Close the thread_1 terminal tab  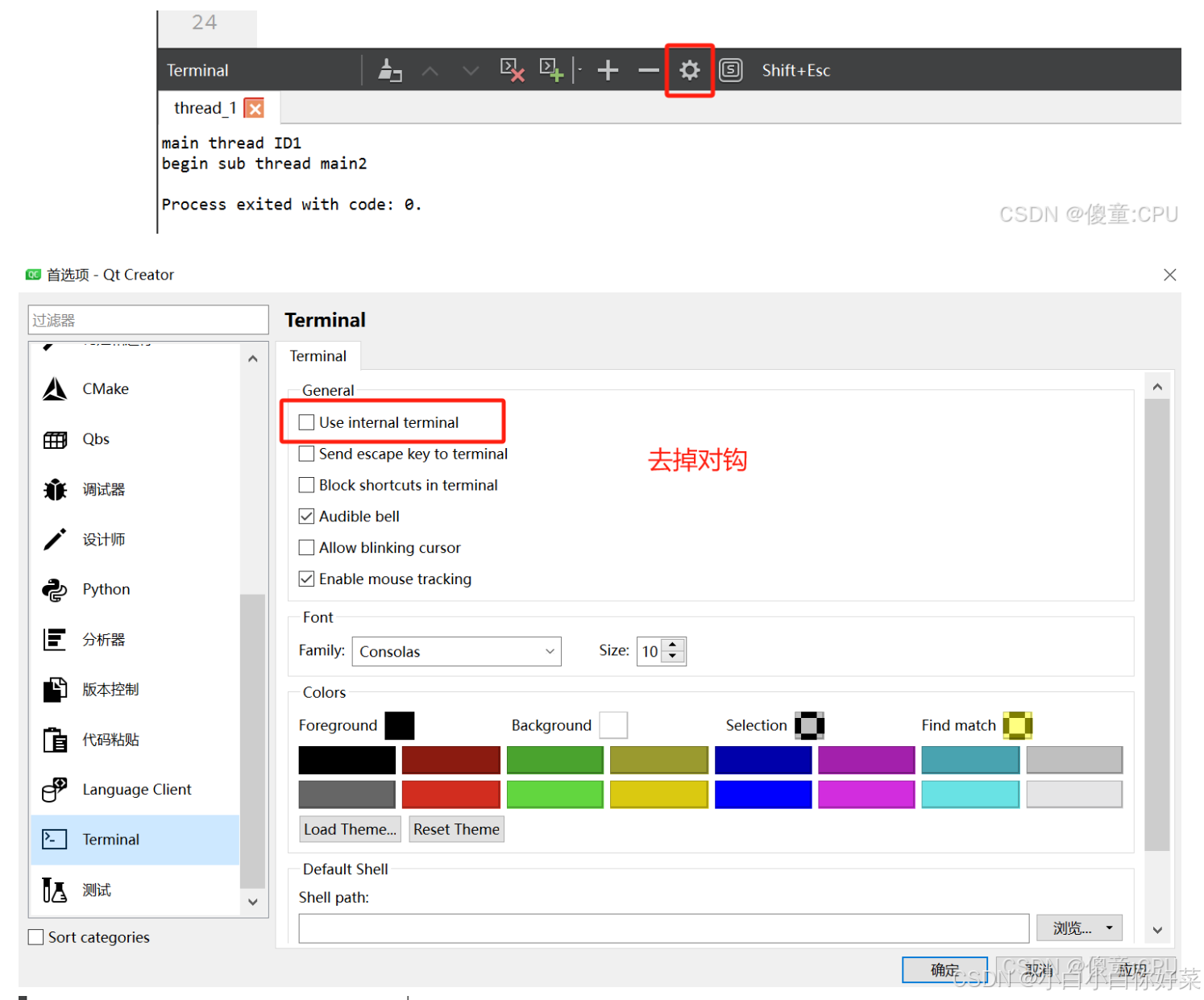[x=255, y=108]
